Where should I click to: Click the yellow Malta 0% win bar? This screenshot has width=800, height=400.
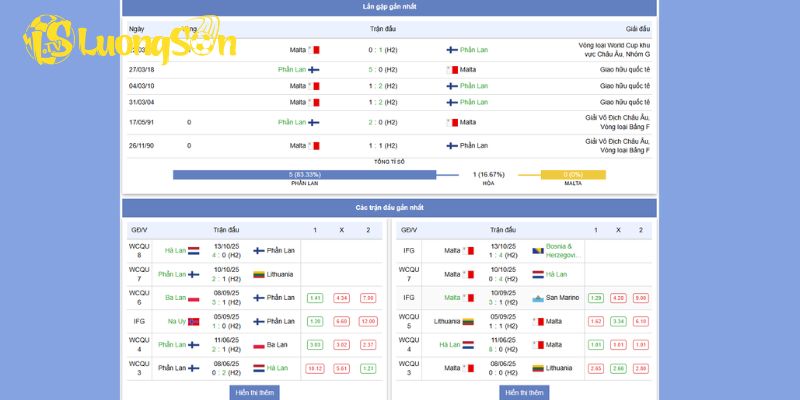tap(573, 174)
